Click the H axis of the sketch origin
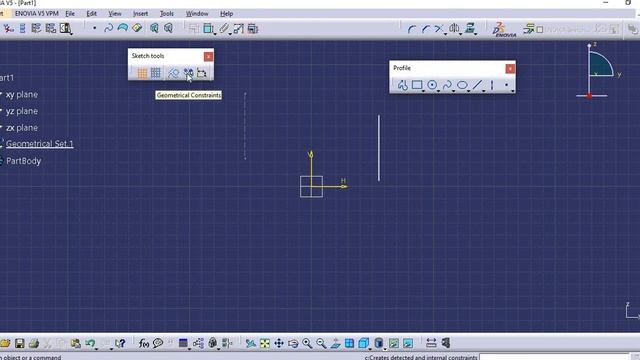Screen dimensions: 640x360 point(329,187)
